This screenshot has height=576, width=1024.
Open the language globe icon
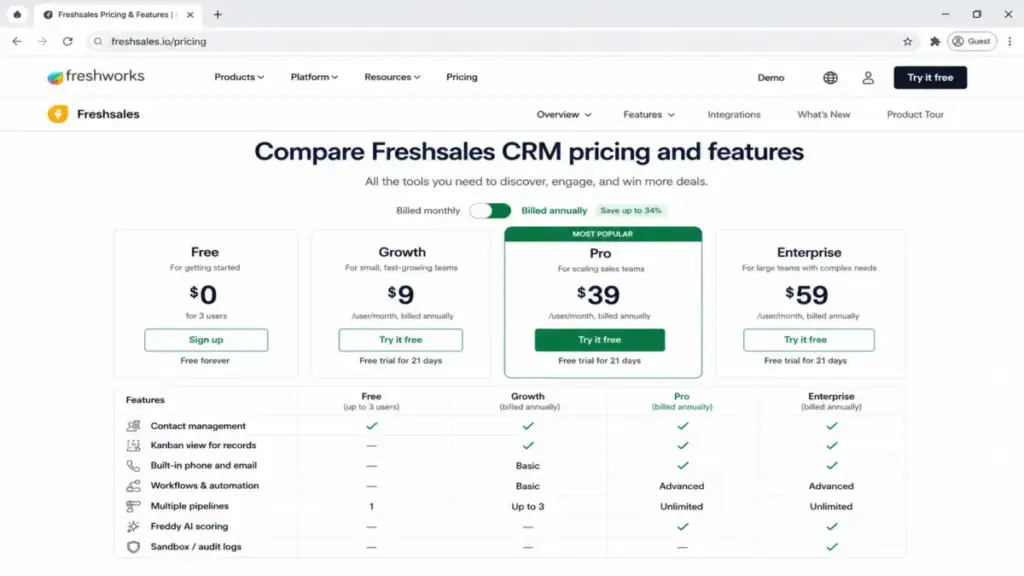(x=830, y=78)
